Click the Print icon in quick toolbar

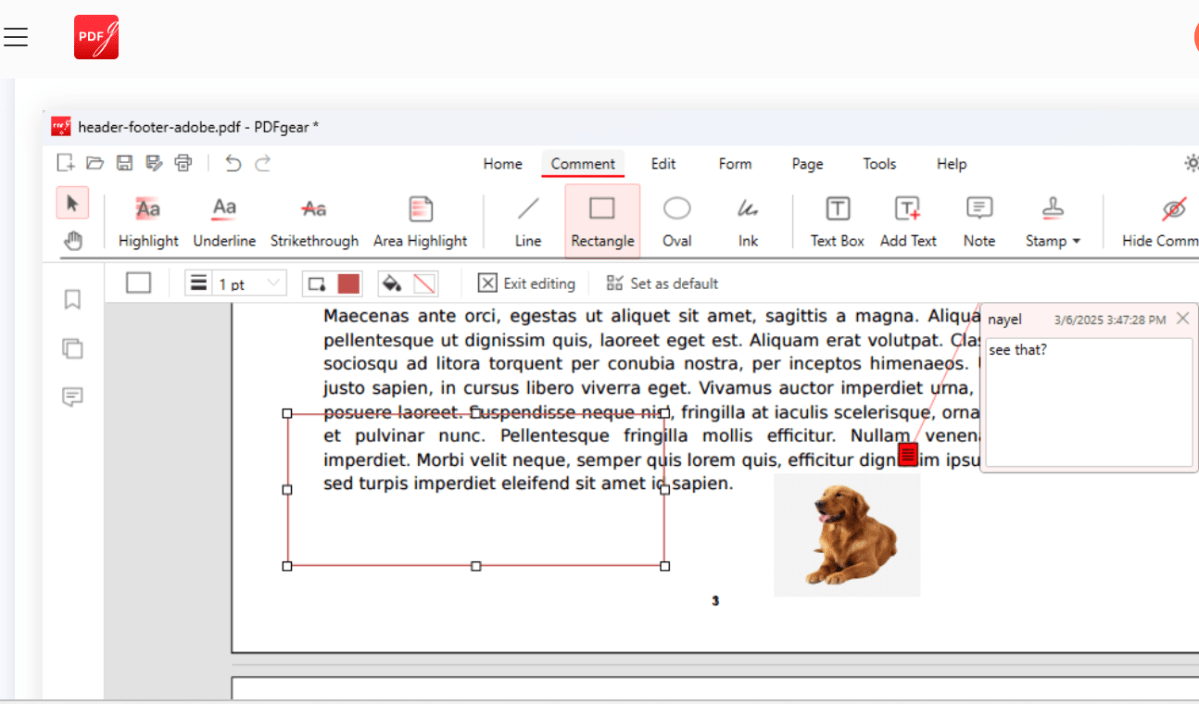[x=183, y=163]
